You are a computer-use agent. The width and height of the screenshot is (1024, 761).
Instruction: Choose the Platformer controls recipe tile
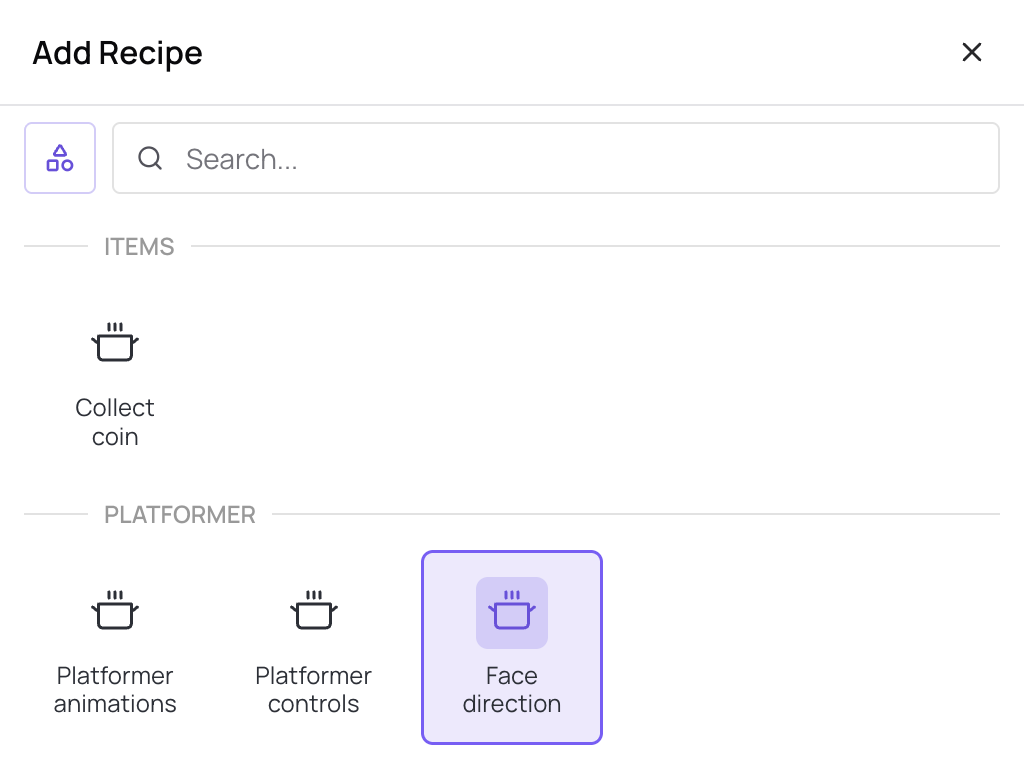pyautogui.click(x=313, y=648)
